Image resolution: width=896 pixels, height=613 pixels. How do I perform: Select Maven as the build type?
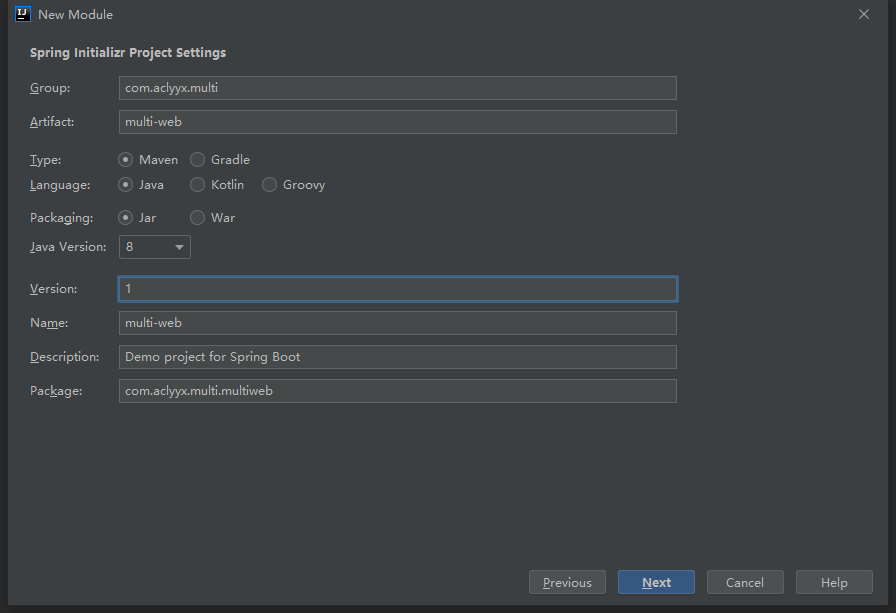coord(126,159)
